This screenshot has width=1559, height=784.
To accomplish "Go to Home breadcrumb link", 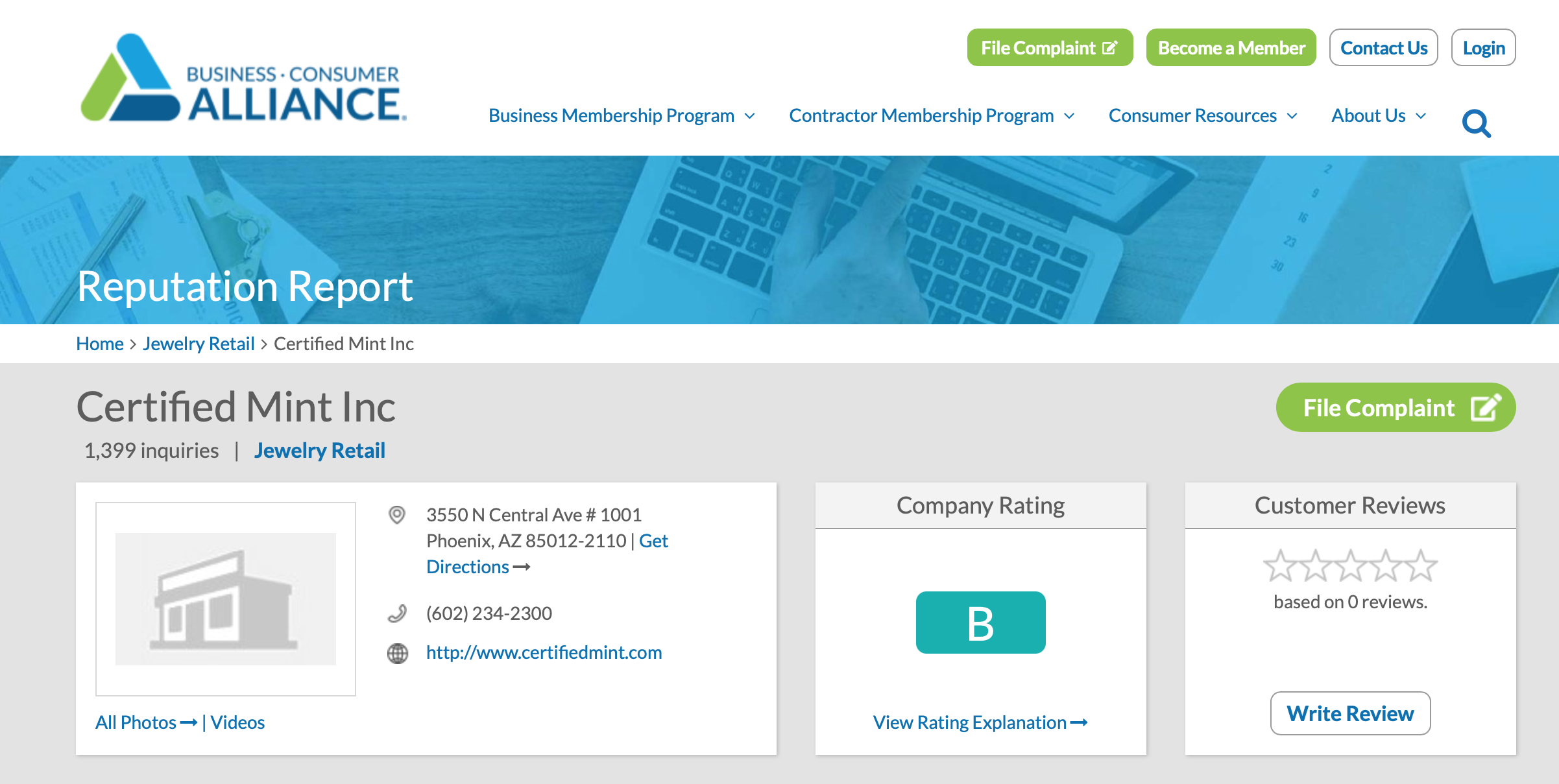I will 99,344.
